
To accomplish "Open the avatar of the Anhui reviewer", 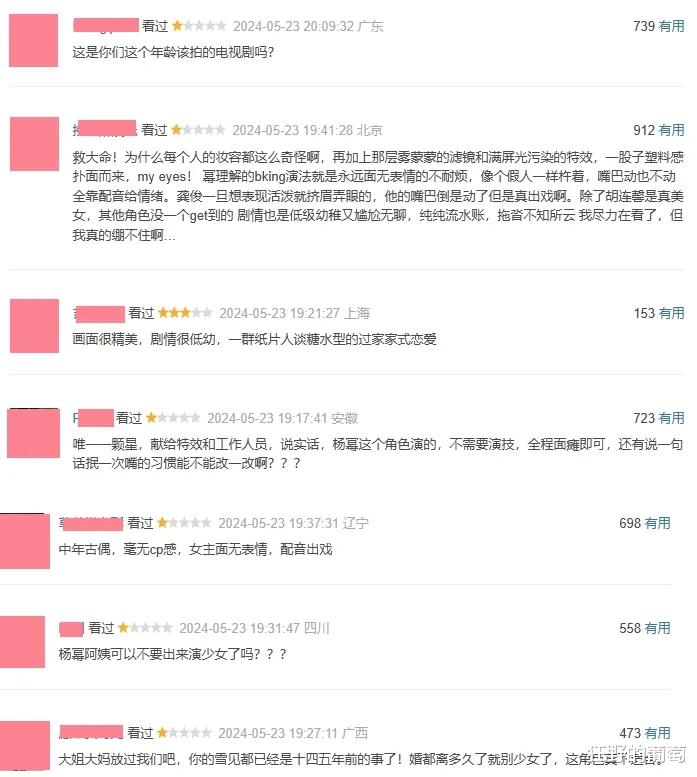I will coord(33,433).
